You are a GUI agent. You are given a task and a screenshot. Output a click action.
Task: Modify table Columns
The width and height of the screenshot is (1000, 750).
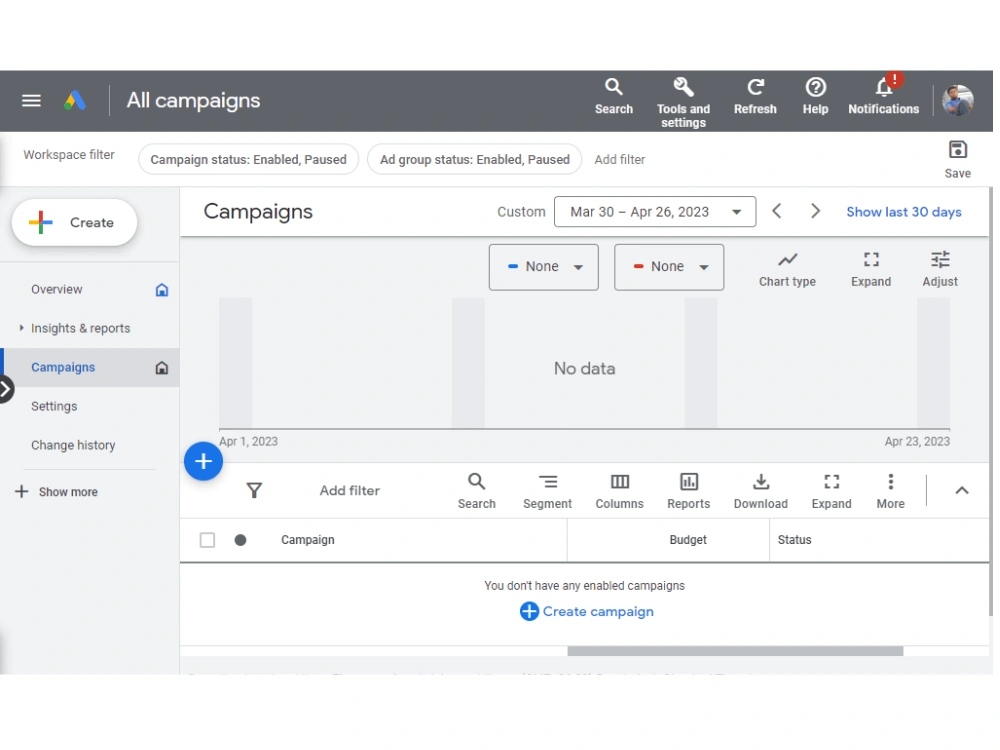click(x=619, y=491)
